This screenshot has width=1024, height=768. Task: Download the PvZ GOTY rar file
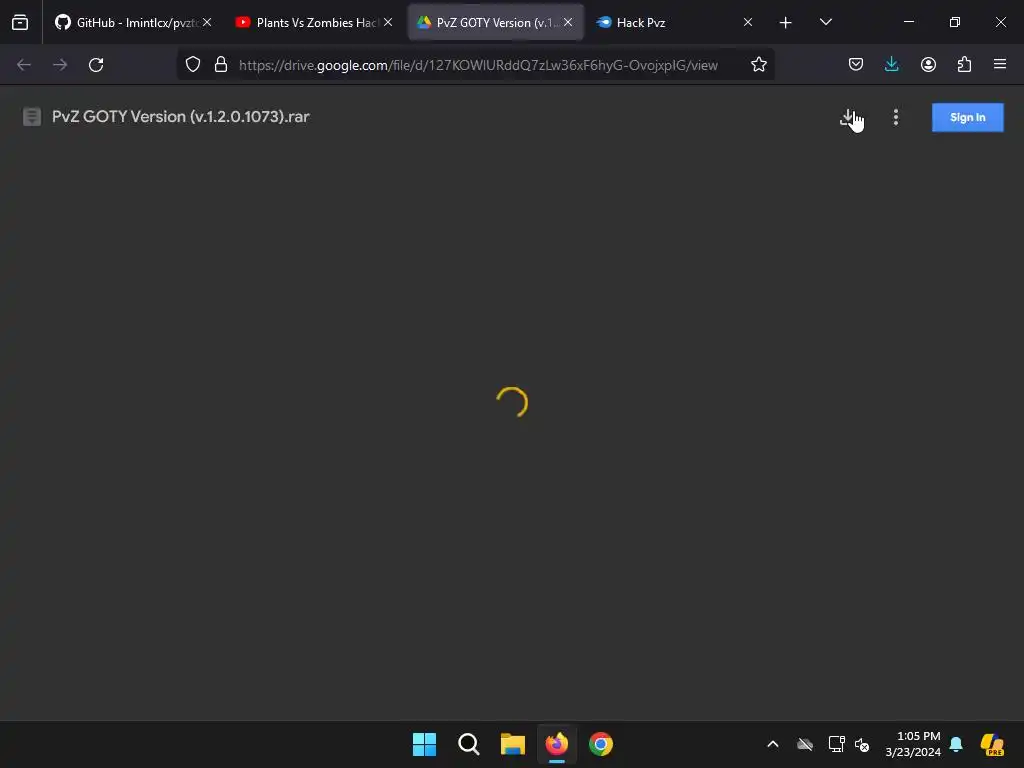[848, 118]
